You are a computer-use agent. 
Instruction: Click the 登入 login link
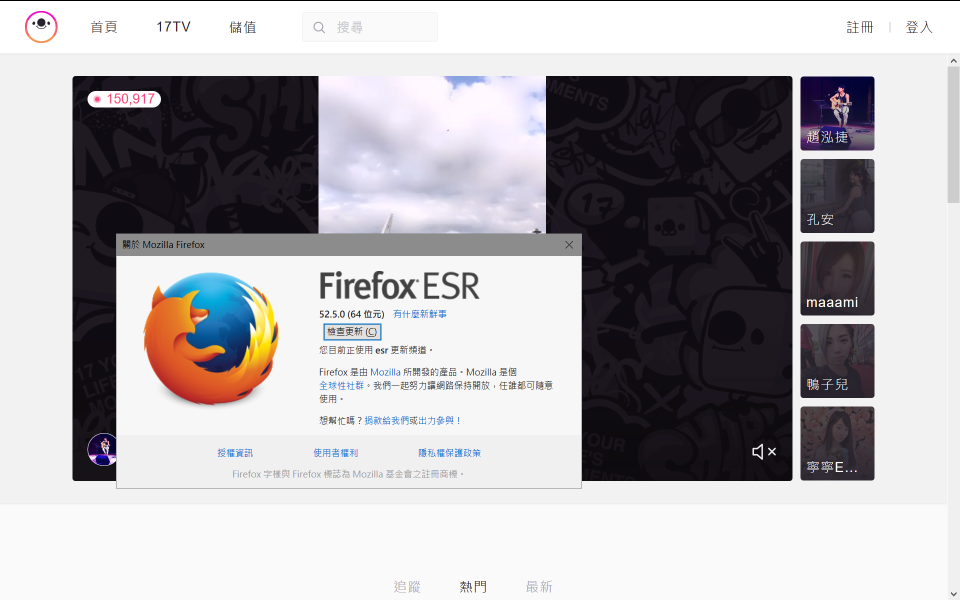(x=918, y=27)
